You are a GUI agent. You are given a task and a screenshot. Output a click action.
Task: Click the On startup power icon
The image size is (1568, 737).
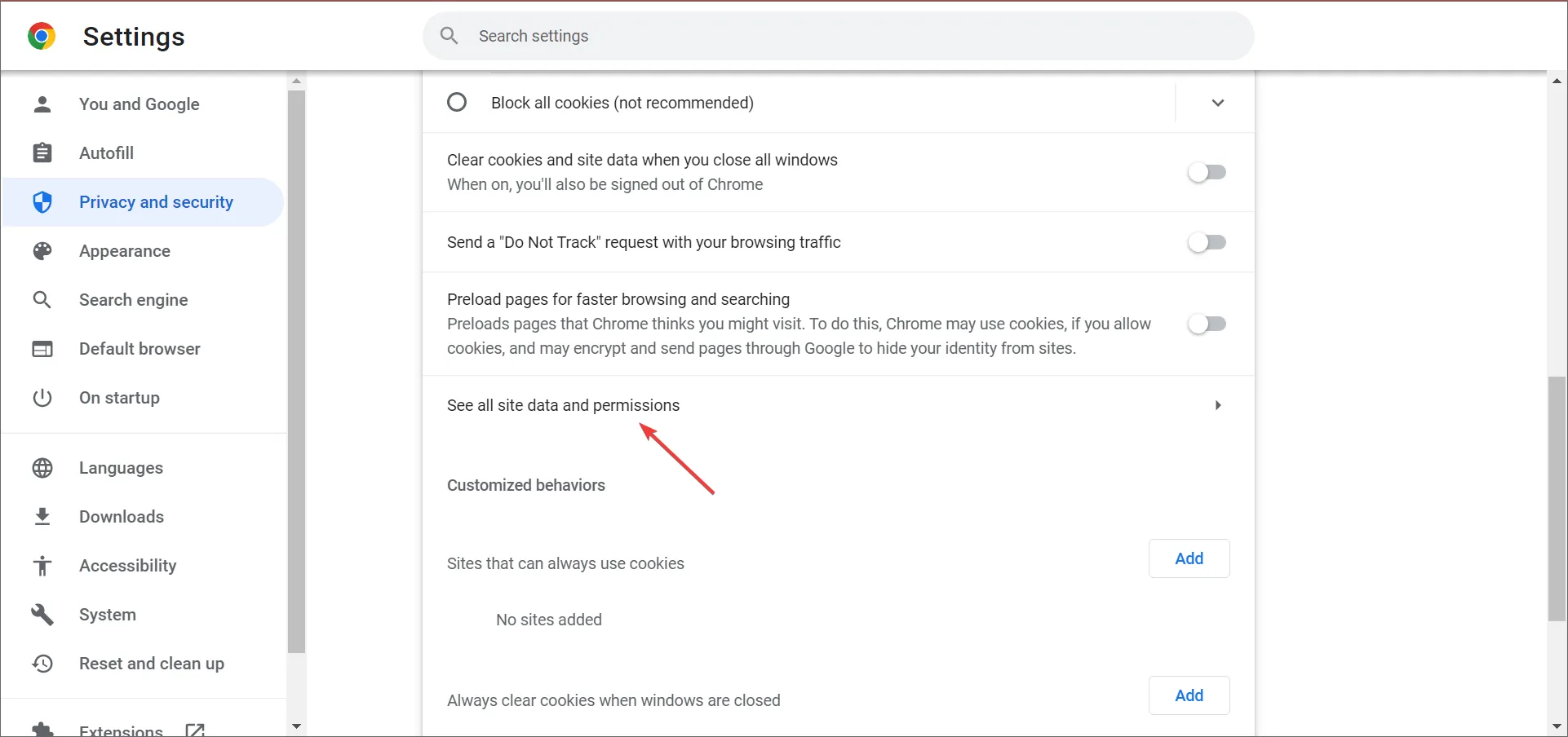pyautogui.click(x=42, y=398)
